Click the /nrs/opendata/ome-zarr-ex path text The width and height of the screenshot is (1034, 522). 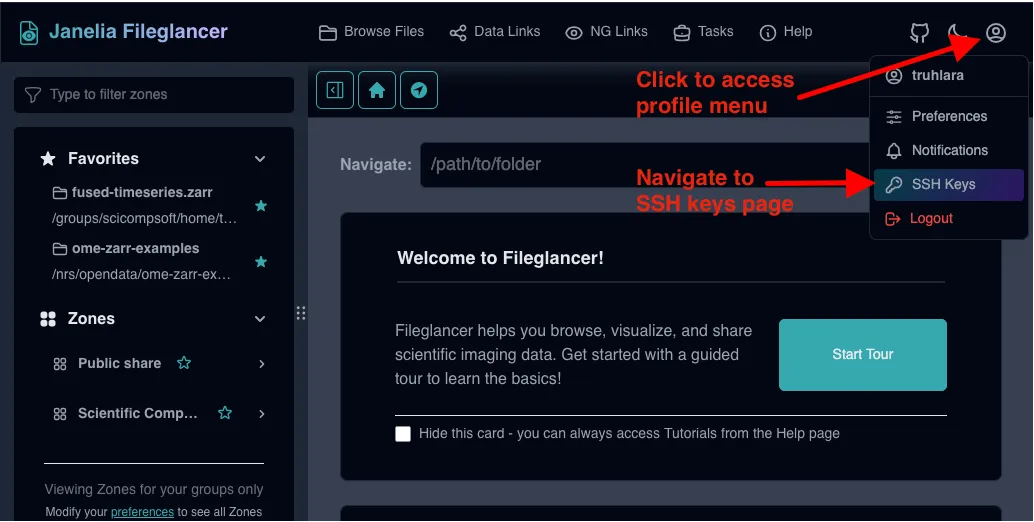point(142,274)
